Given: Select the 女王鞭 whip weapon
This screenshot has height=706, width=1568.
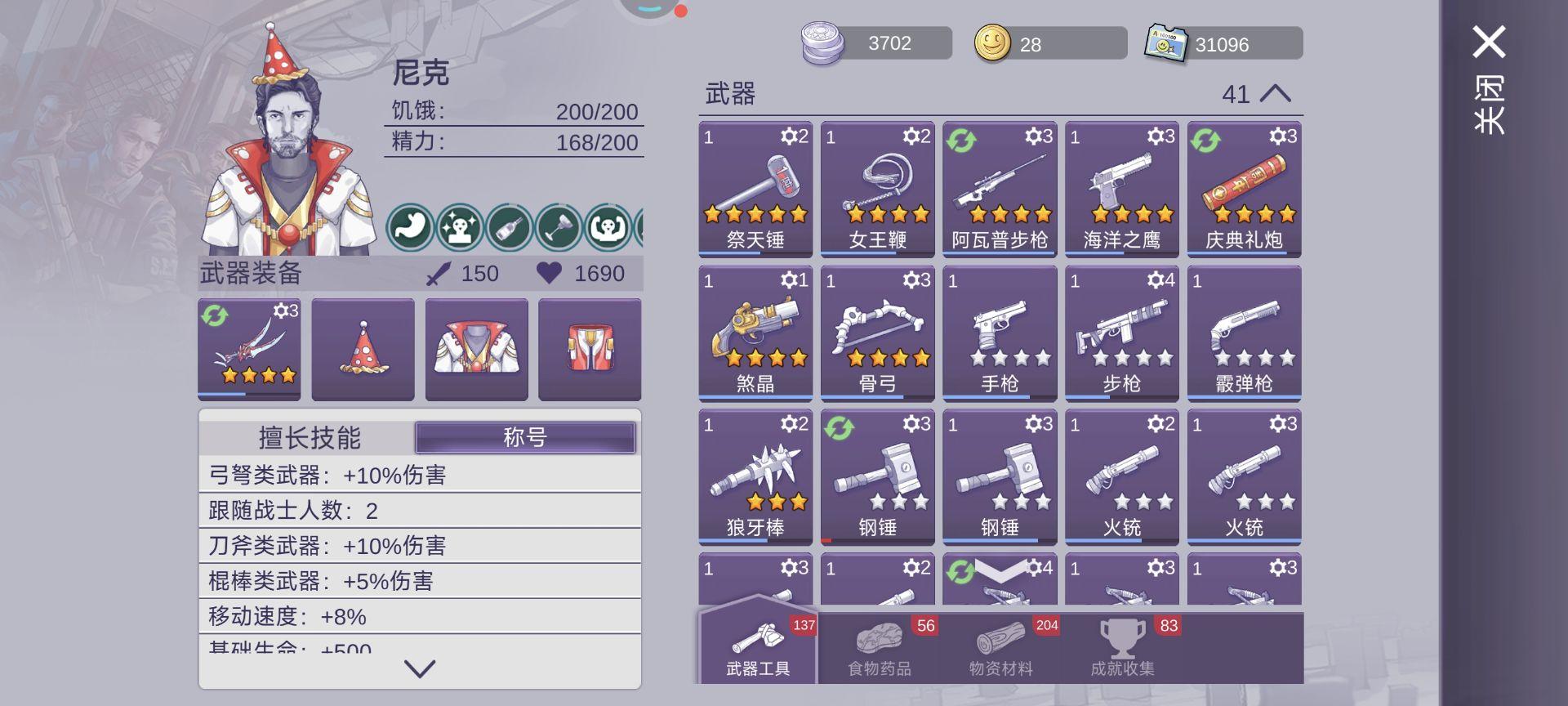Looking at the screenshot, I should [x=877, y=189].
